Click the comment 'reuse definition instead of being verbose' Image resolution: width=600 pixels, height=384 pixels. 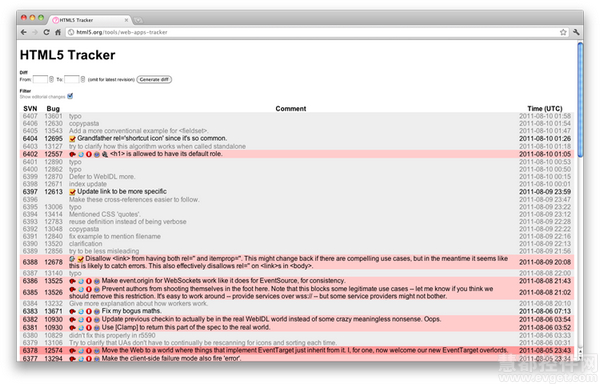[x=127, y=222]
